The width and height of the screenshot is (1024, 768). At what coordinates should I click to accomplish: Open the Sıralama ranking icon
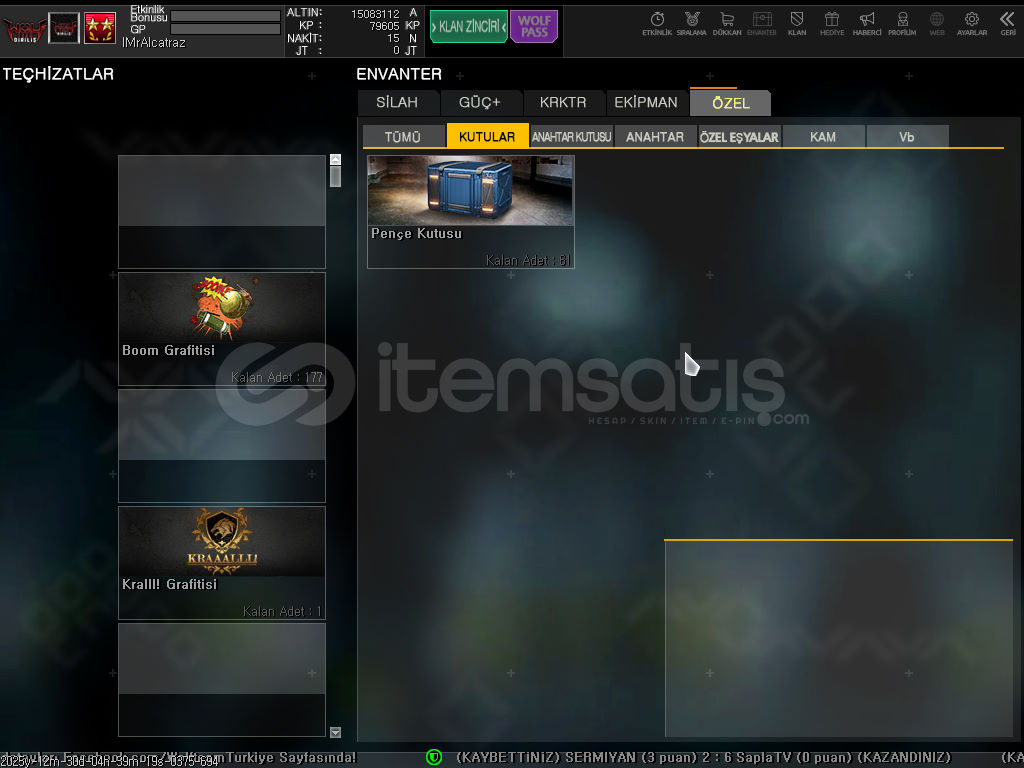coord(691,23)
